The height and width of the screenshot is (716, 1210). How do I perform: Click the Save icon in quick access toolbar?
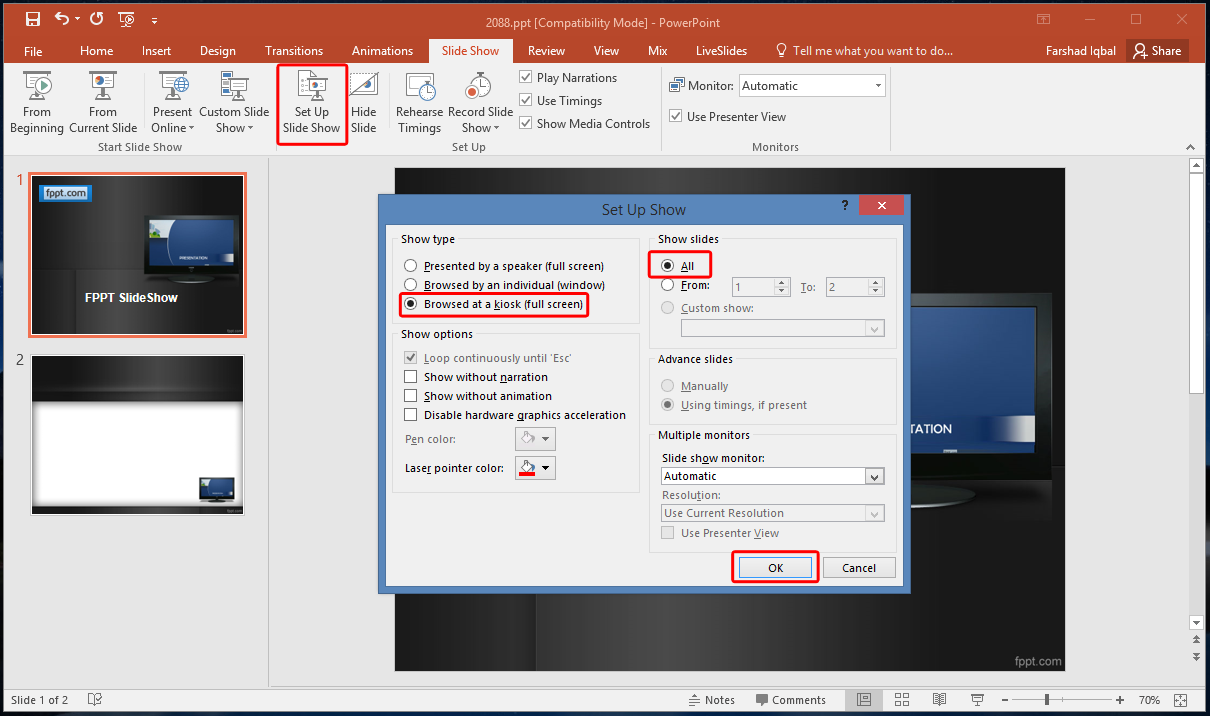point(33,19)
